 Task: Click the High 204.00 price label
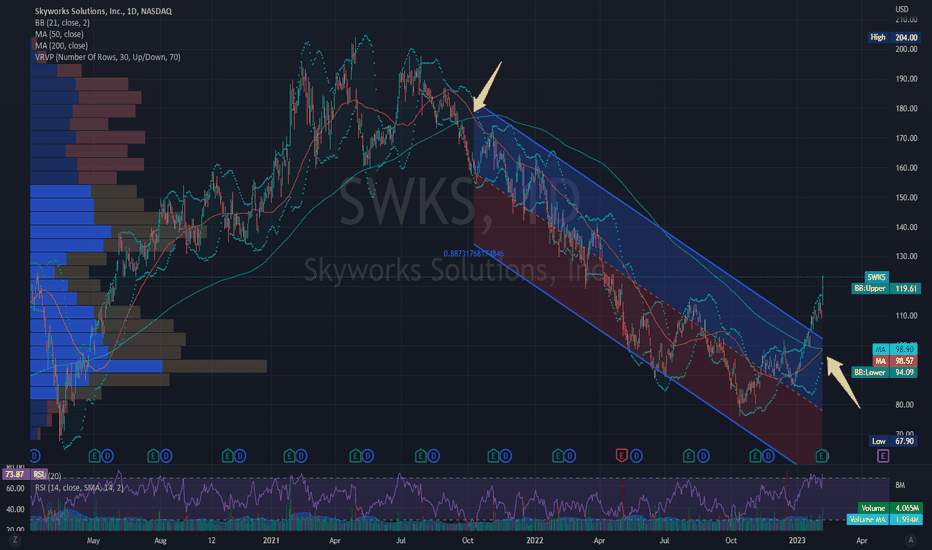tap(893, 37)
